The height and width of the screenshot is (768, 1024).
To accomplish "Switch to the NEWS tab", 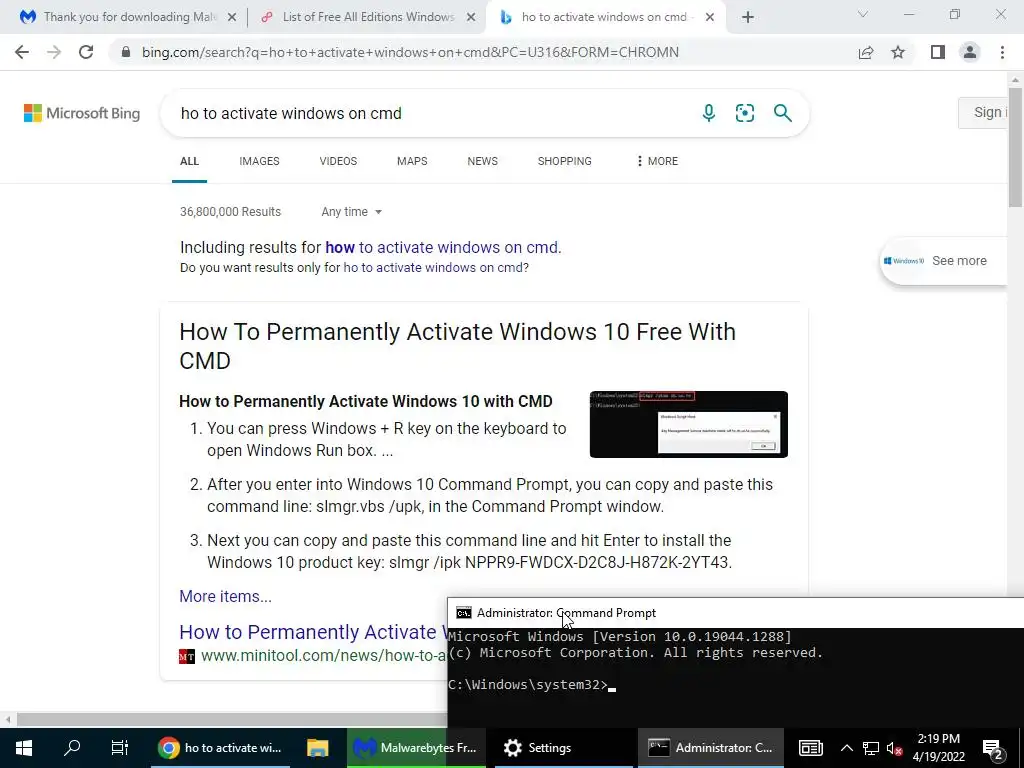I will pos(483,161).
